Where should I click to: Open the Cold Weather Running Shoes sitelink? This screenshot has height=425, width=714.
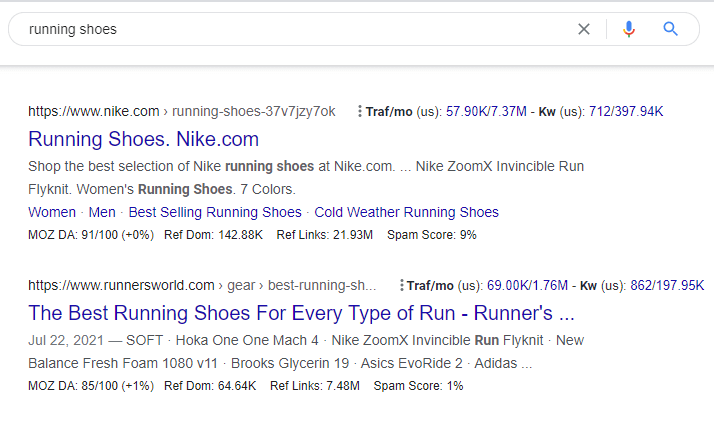point(406,212)
